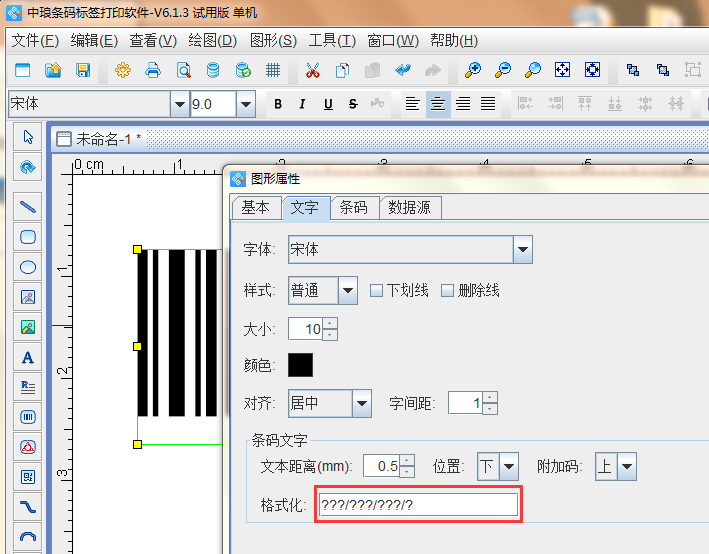This screenshot has height=554, width=709.
Task: Click the black 颜色 color swatch
Action: point(300,366)
